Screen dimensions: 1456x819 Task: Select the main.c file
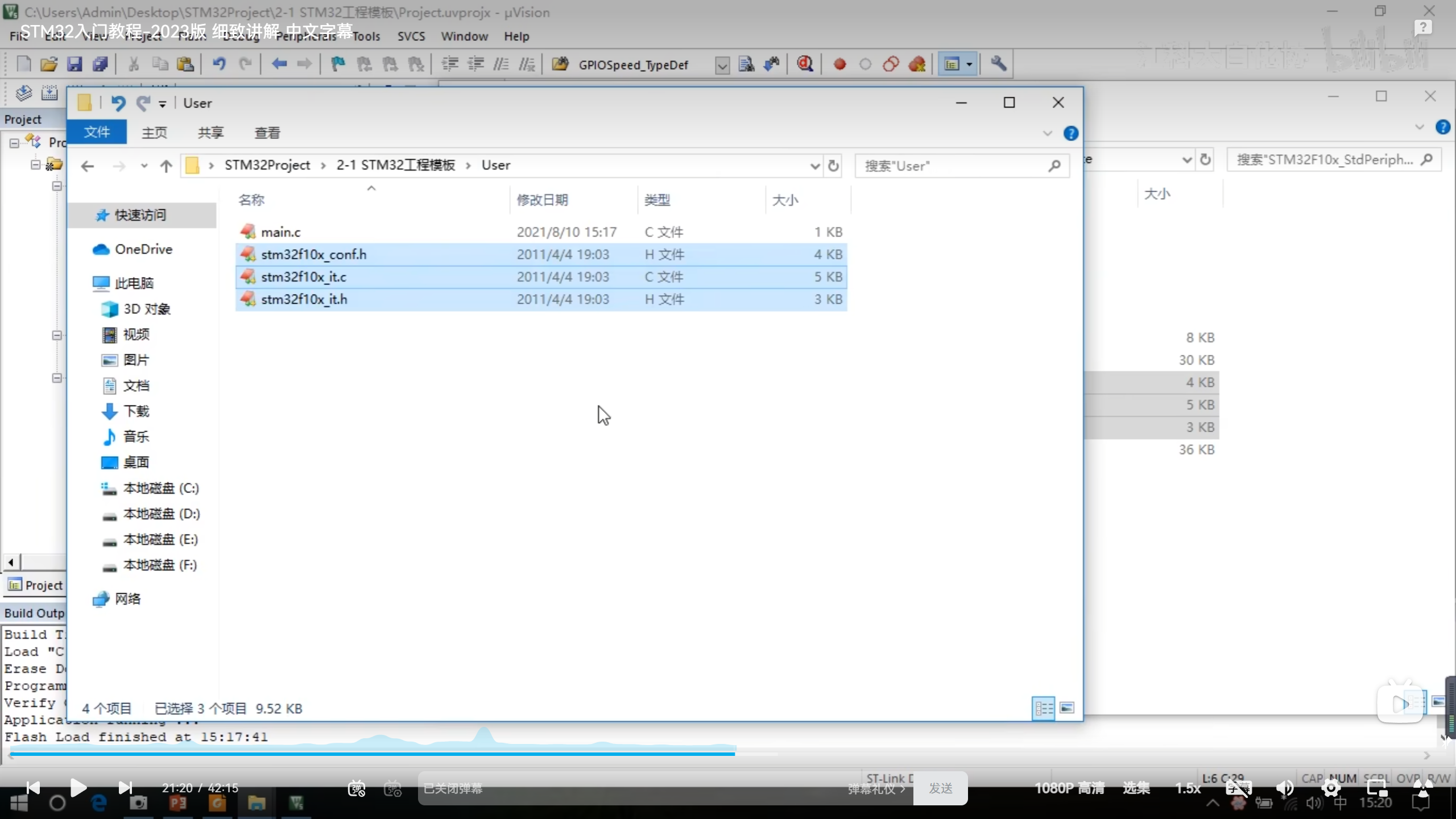[x=281, y=232]
